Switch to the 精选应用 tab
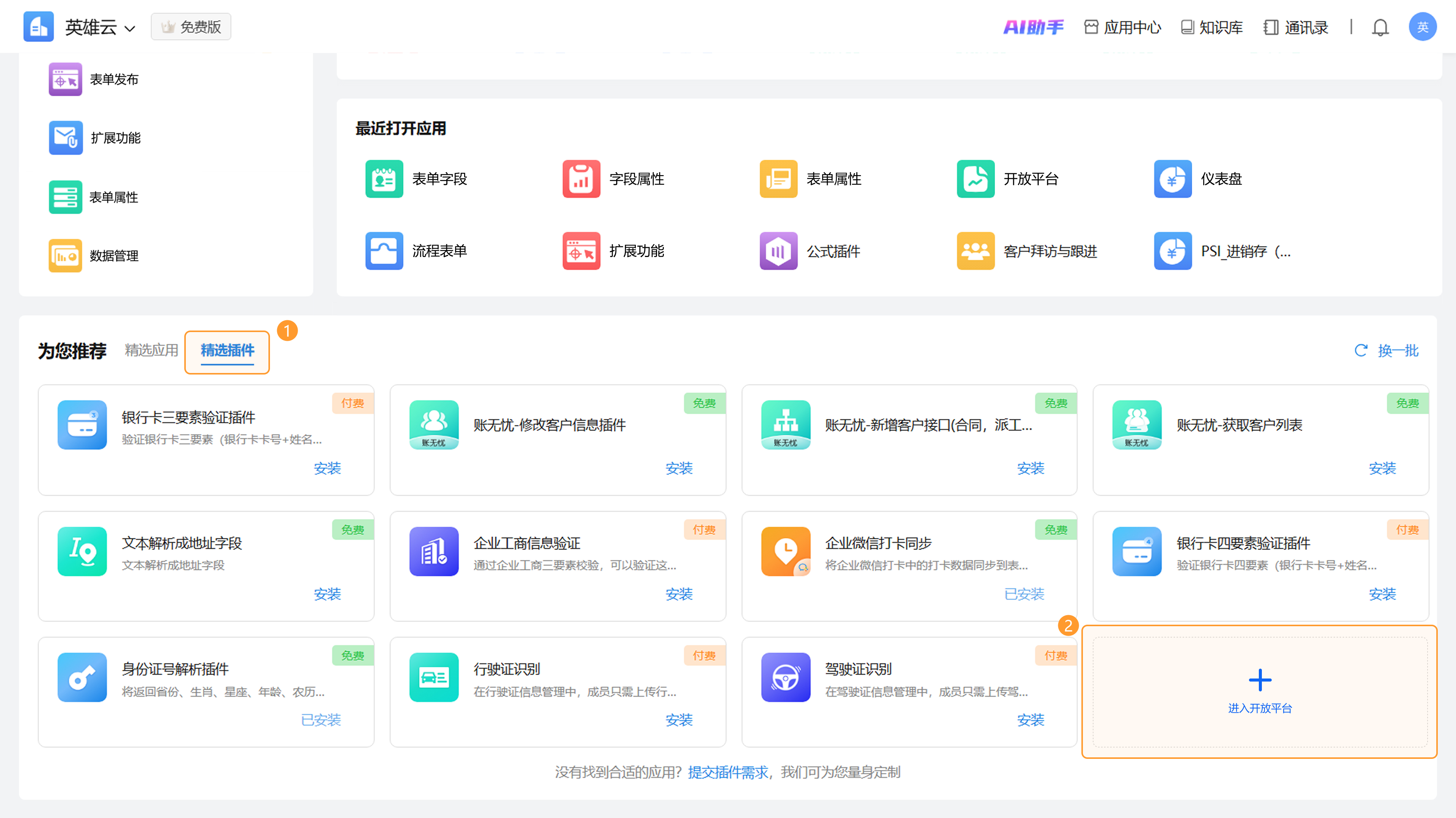Image resolution: width=1456 pixels, height=818 pixels. tap(151, 350)
